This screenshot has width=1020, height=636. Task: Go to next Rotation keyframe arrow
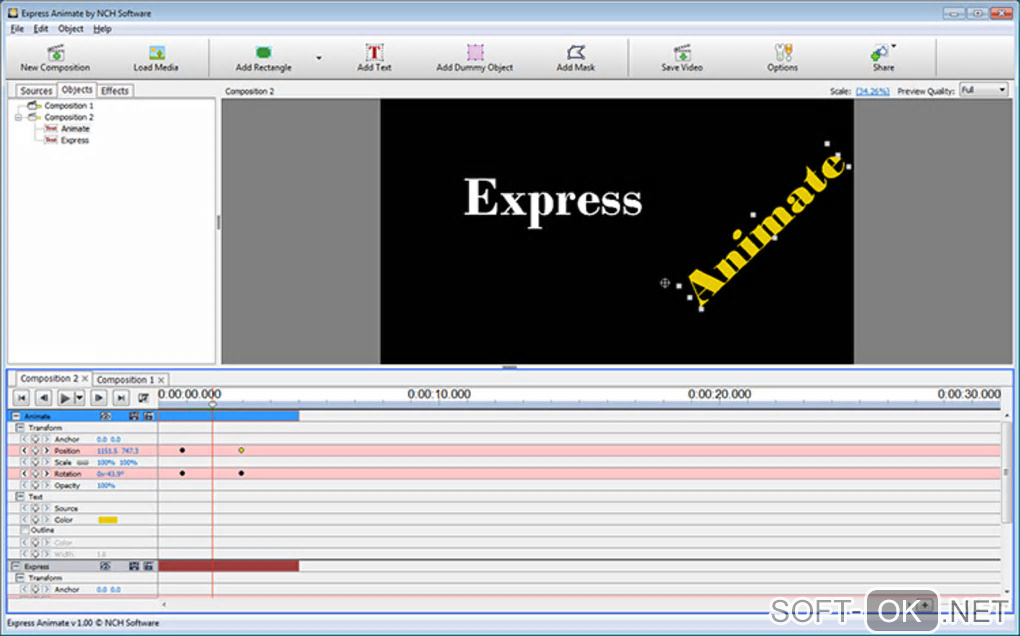point(46,474)
